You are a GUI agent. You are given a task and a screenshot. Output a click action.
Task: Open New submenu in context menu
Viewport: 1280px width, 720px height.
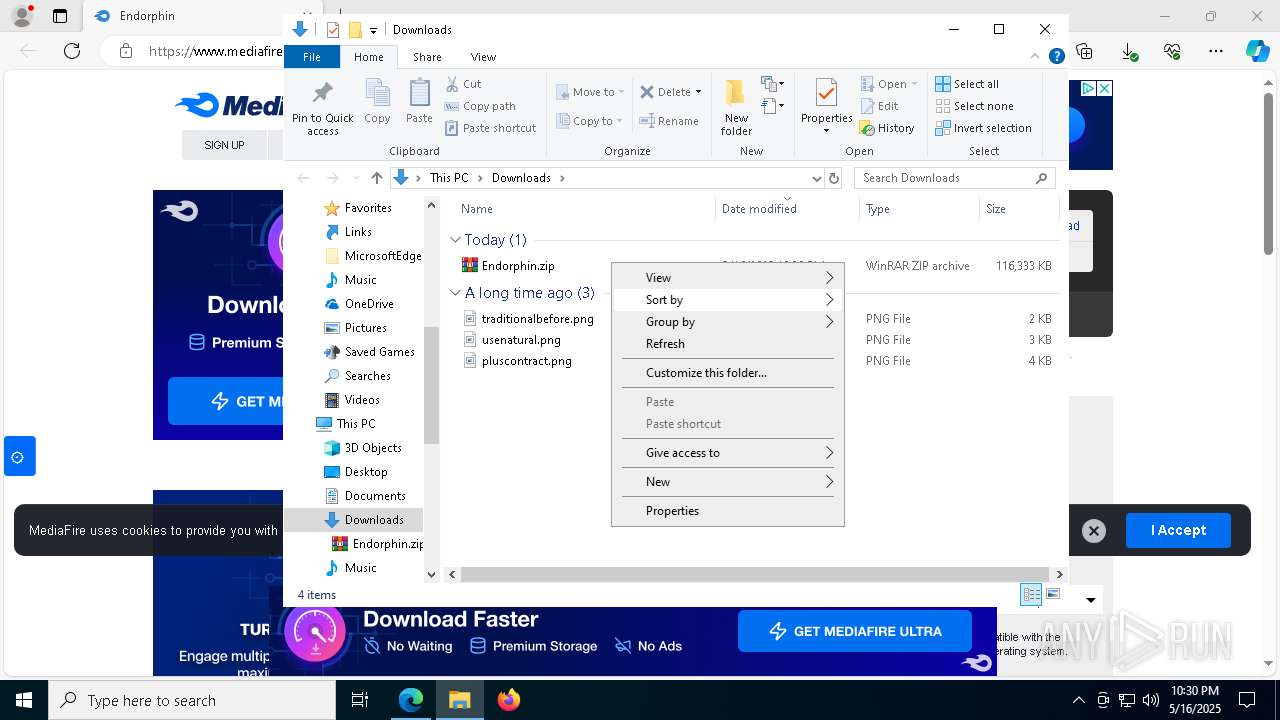(x=727, y=482)
